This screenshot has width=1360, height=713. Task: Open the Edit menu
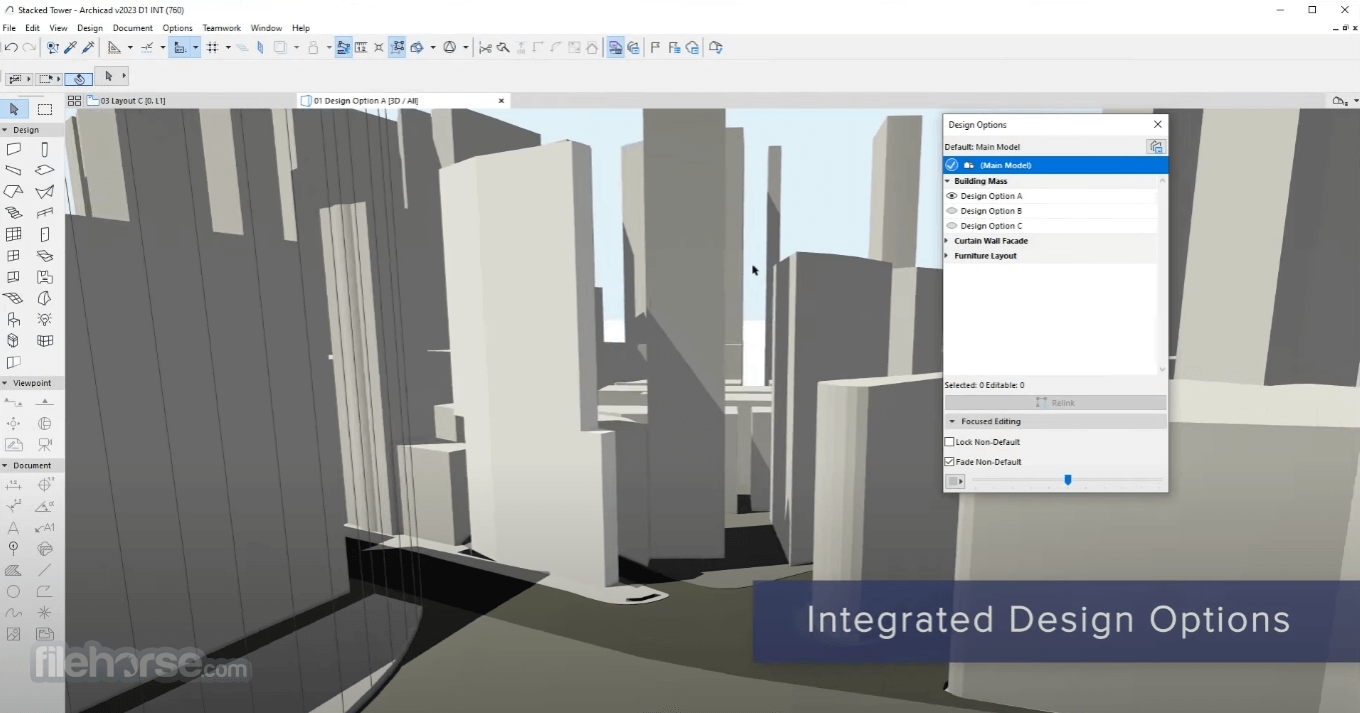click(x=33, y=28)
